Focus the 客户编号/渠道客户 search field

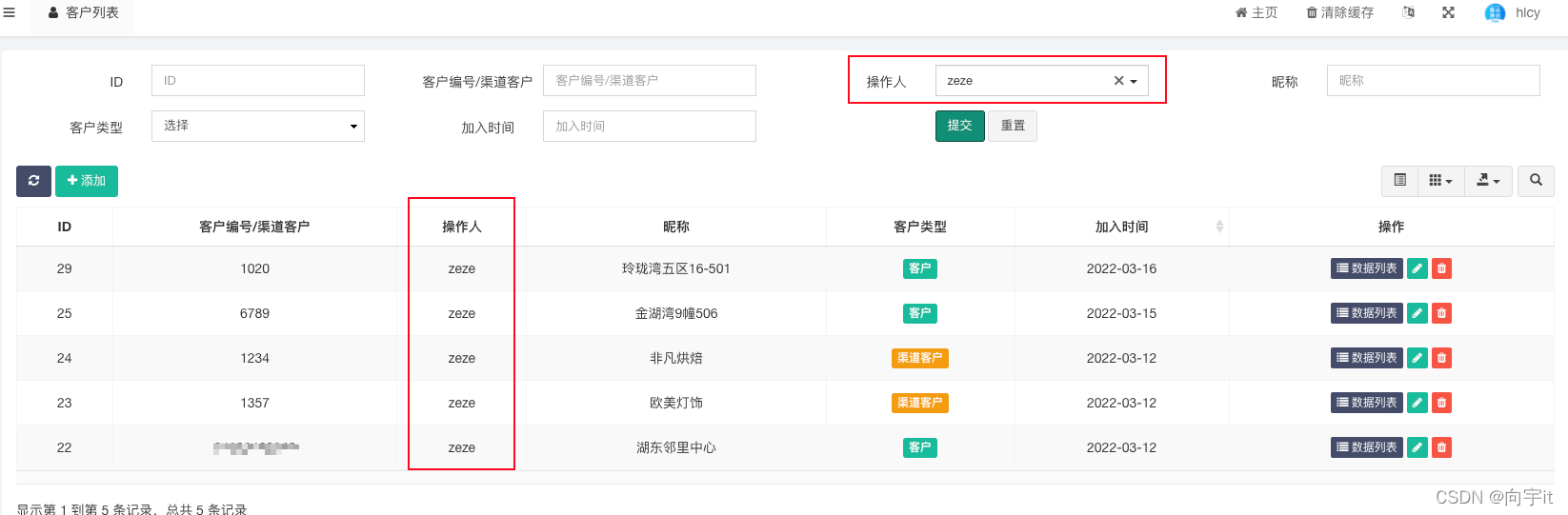pos(650,80)
